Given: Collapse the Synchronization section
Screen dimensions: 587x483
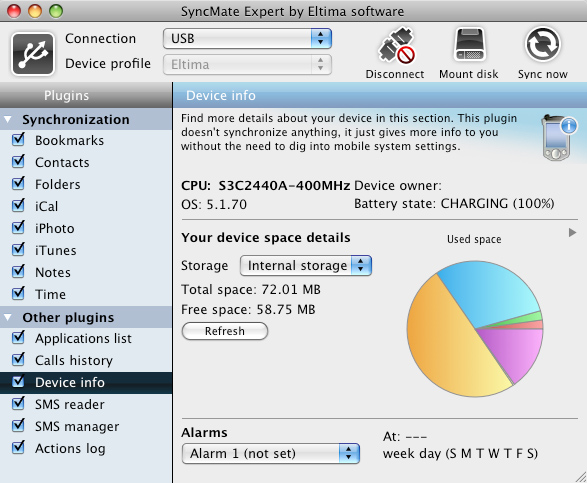Looking at the screenshot, I should click(7, 120).
